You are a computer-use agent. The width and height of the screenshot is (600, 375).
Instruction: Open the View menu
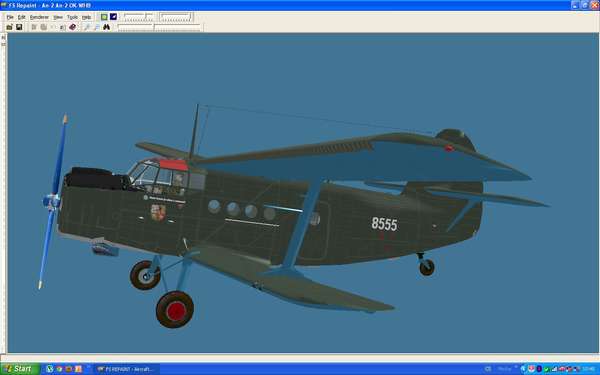coord(58,17)
